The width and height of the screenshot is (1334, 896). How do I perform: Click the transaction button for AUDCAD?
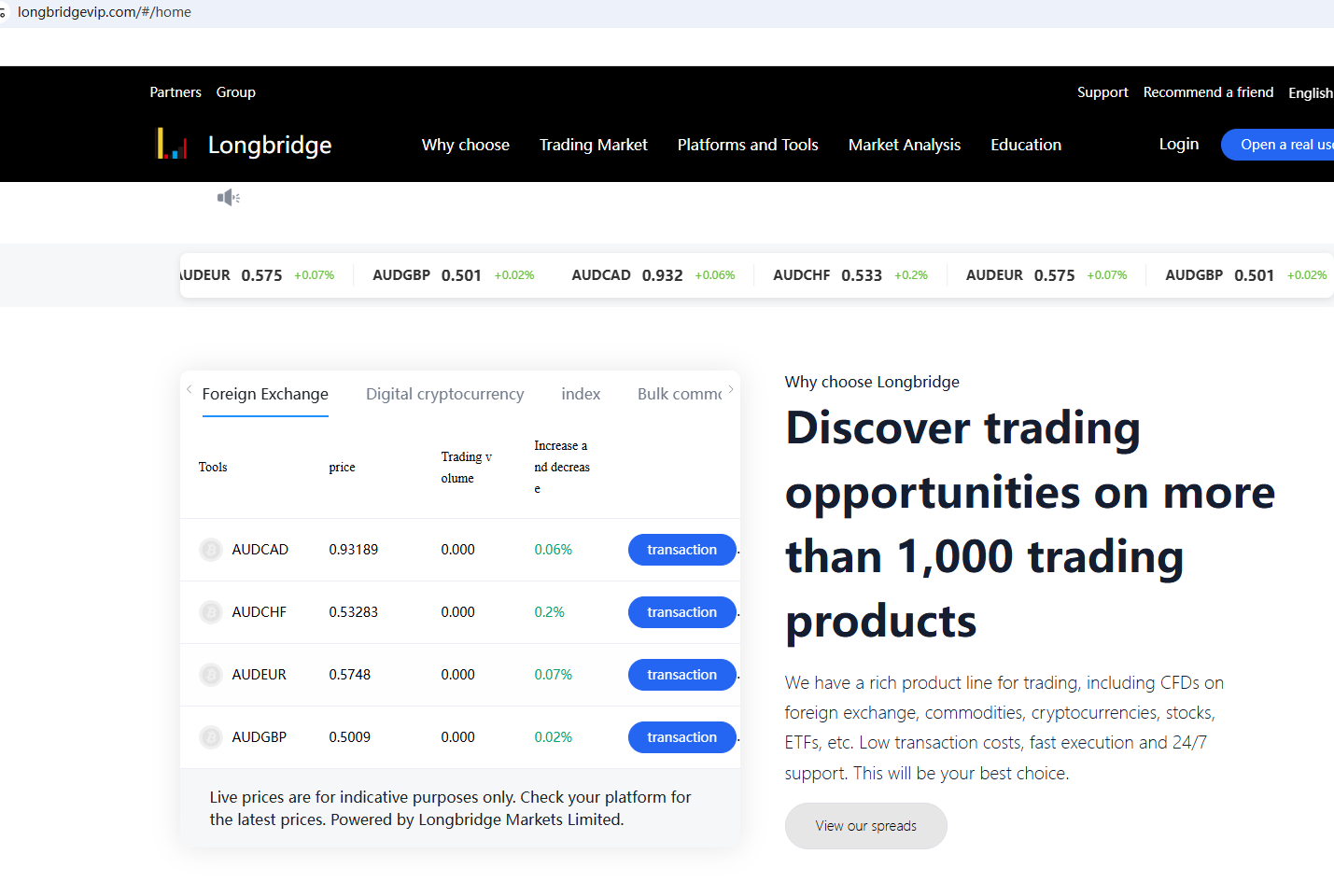tap(682, 550)
